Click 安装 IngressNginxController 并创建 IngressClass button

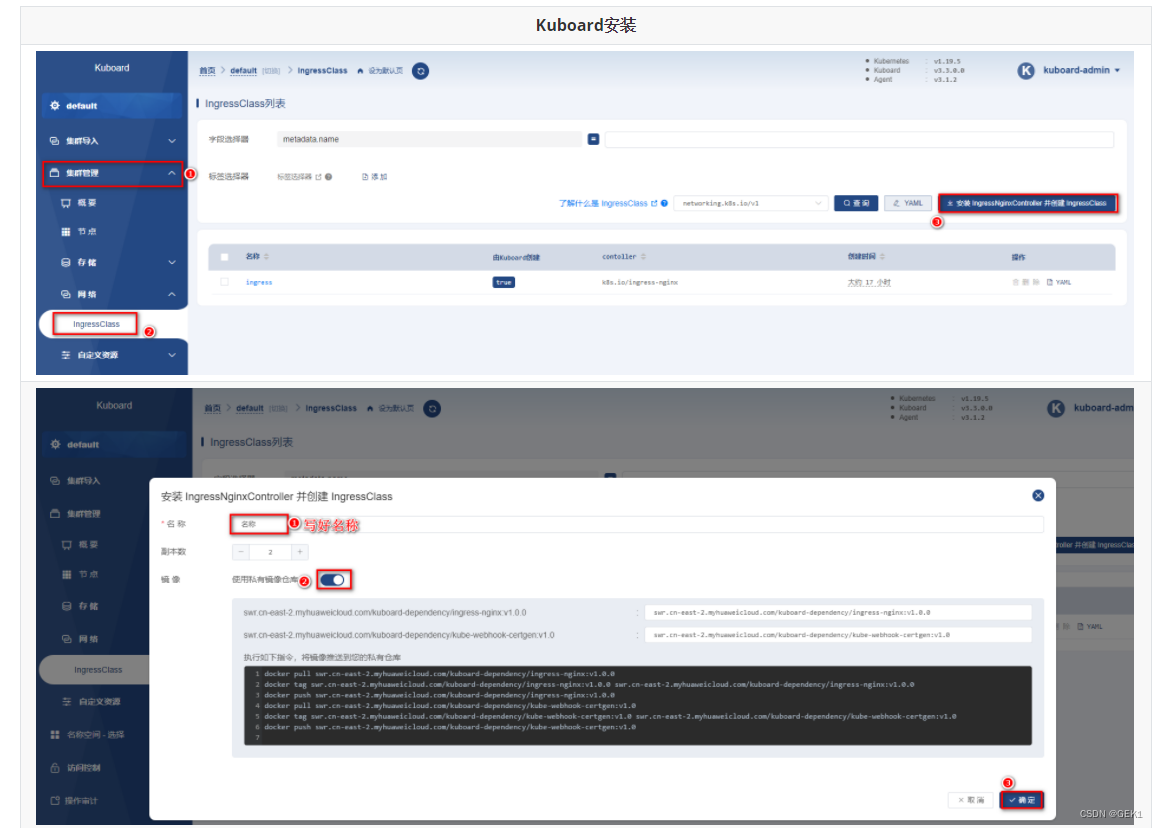tap(1028, 203)
